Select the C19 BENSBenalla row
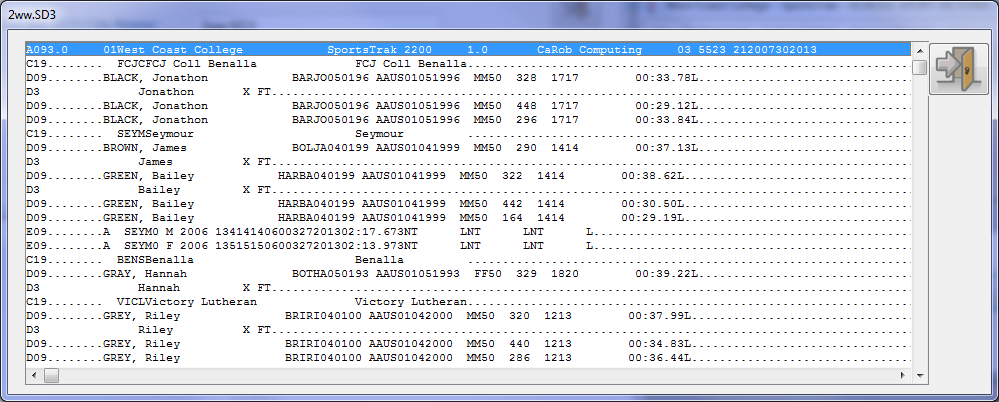 click(x=468, y=260)
